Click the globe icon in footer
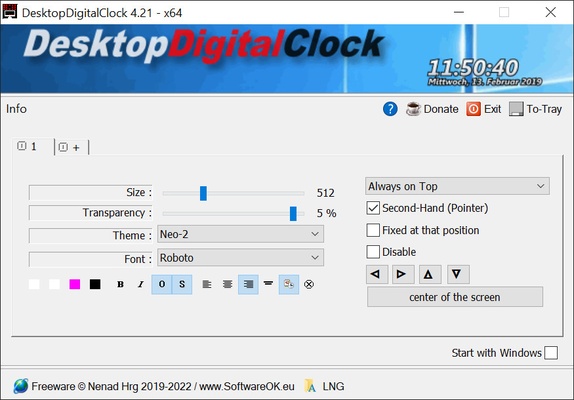The width and height of the screenshot is (574, 400). coord(21,386)
